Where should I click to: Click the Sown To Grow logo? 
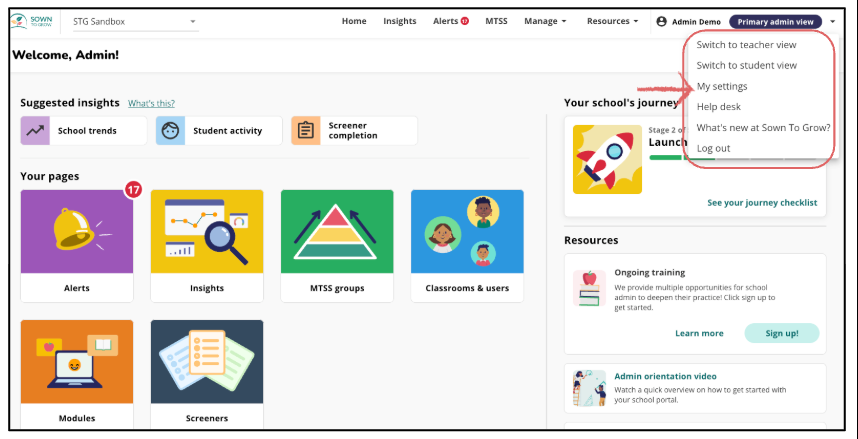pos(35,21)
